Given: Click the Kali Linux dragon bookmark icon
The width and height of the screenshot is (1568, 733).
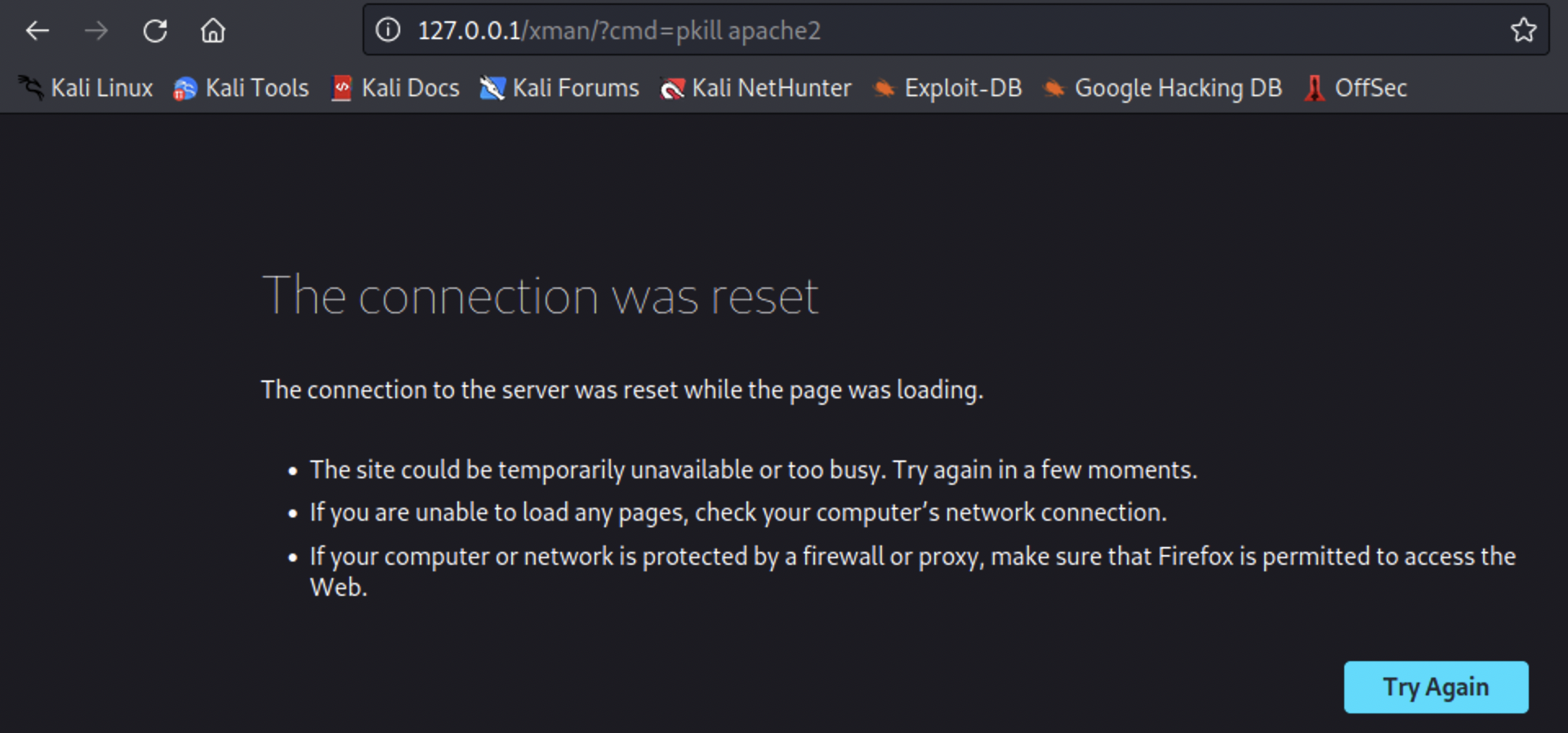Looking at the screenshot, I should (x=31, y=88).
